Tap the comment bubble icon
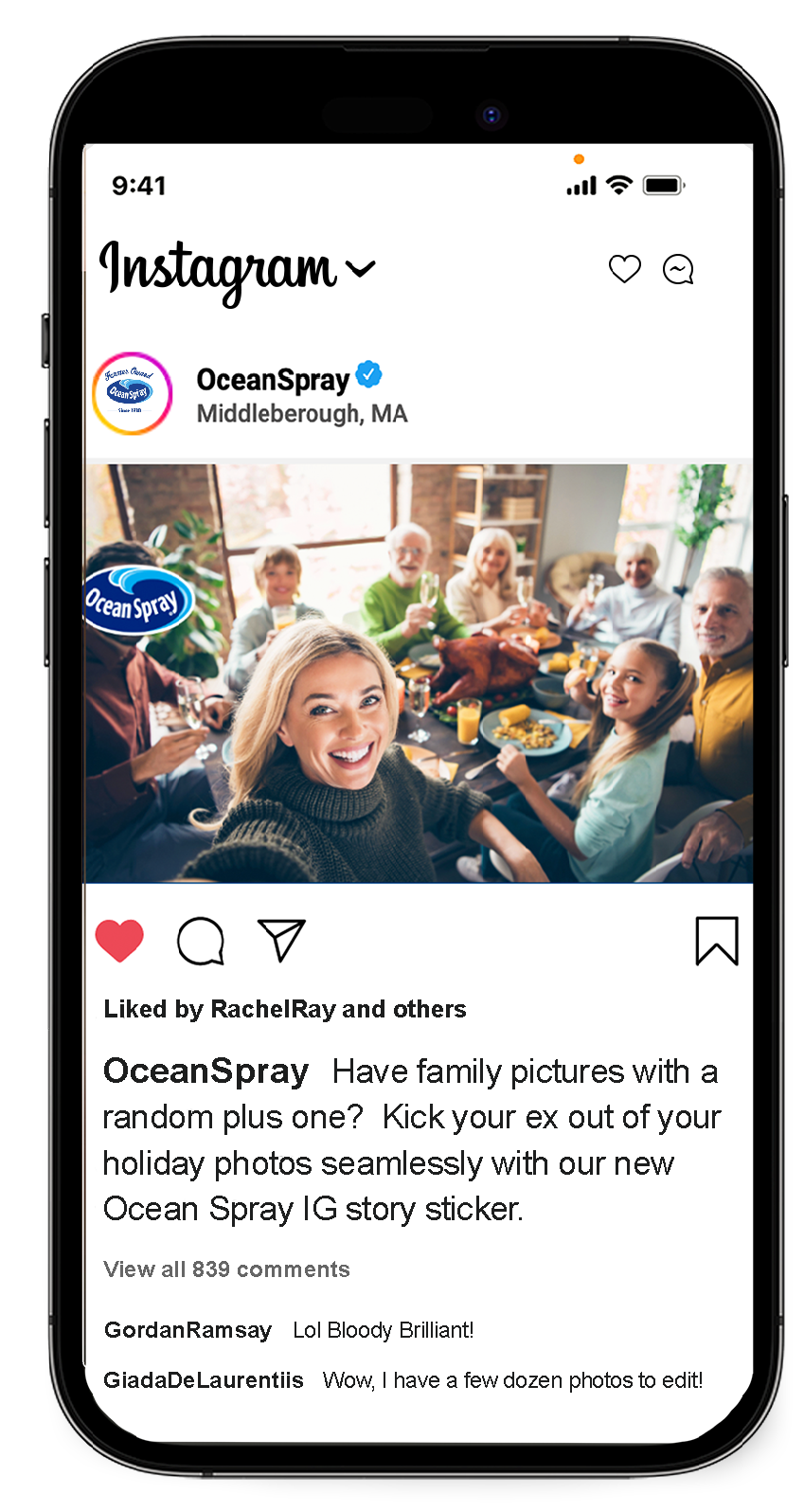 click(201, 941)
